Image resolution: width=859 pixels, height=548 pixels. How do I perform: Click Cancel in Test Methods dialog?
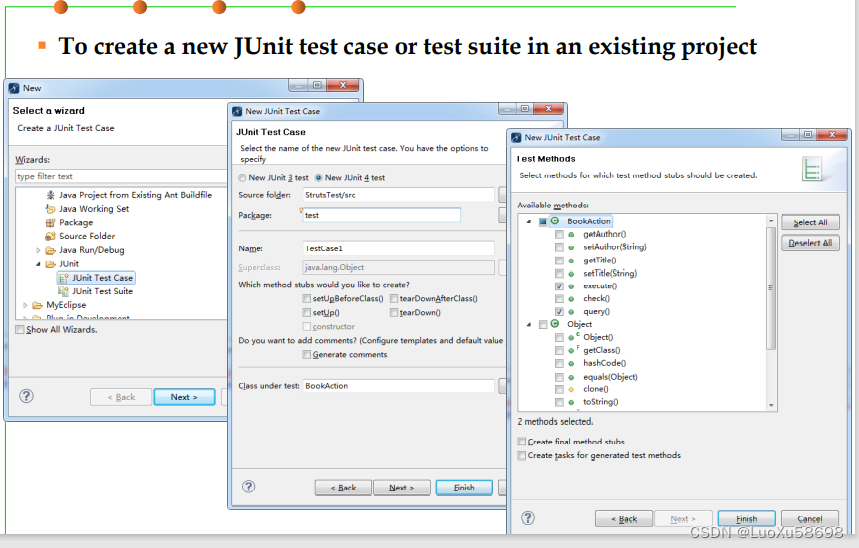coord(810,518)
